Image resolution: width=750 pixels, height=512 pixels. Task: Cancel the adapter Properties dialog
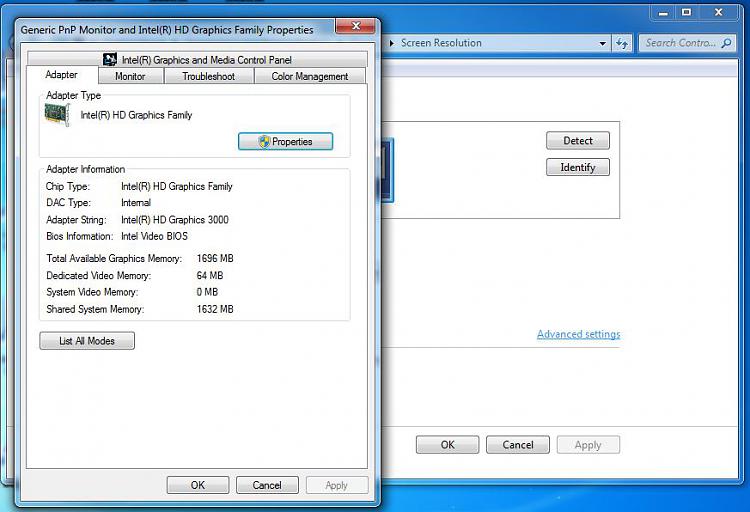click(x=267, y=485)
